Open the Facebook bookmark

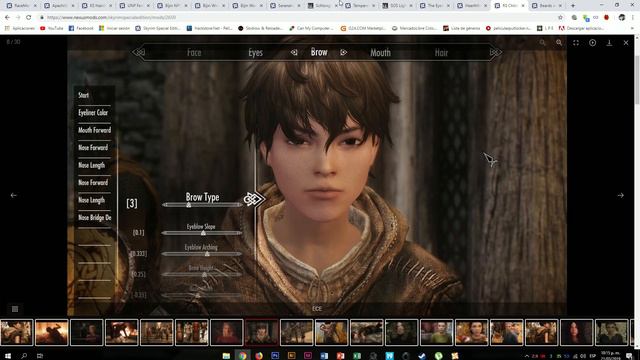pyautogui.click(x=81, y=28)
